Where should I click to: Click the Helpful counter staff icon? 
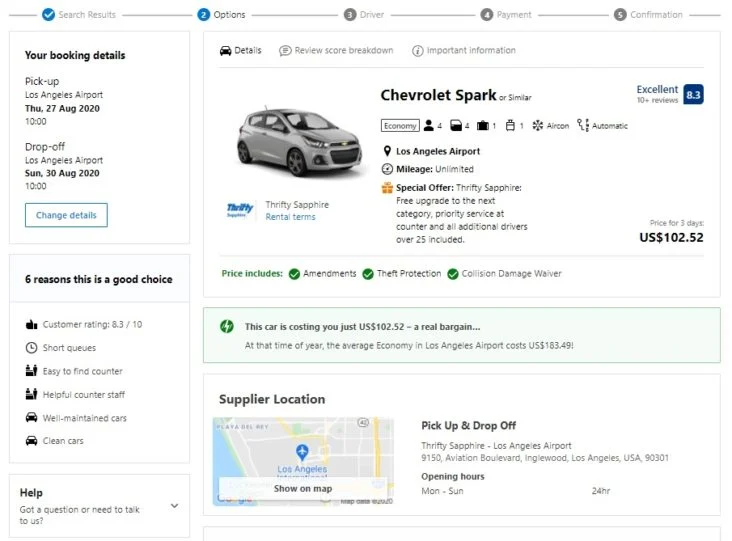pos(31,394)
